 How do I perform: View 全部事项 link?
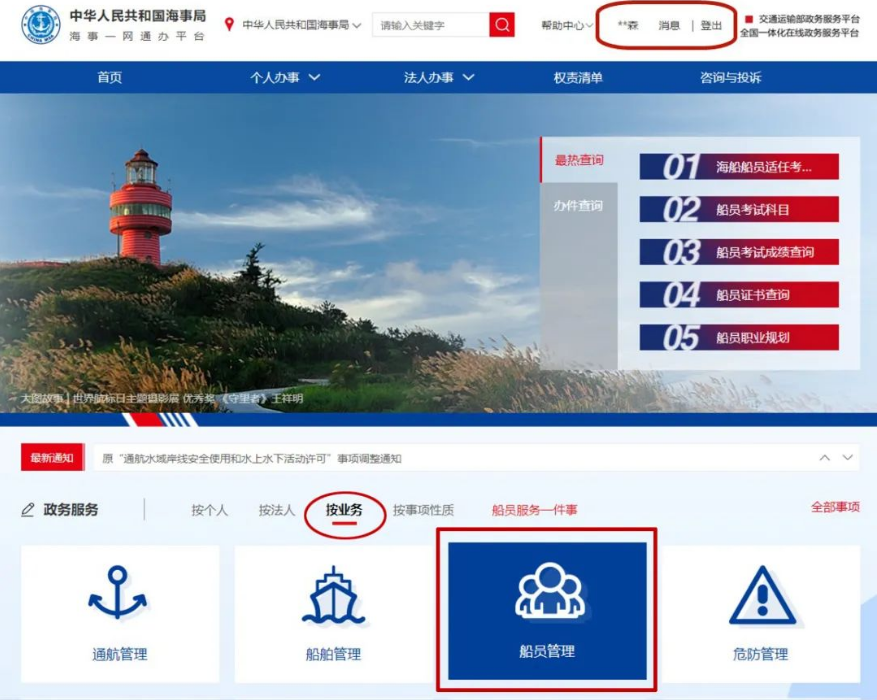pos(834,508)
